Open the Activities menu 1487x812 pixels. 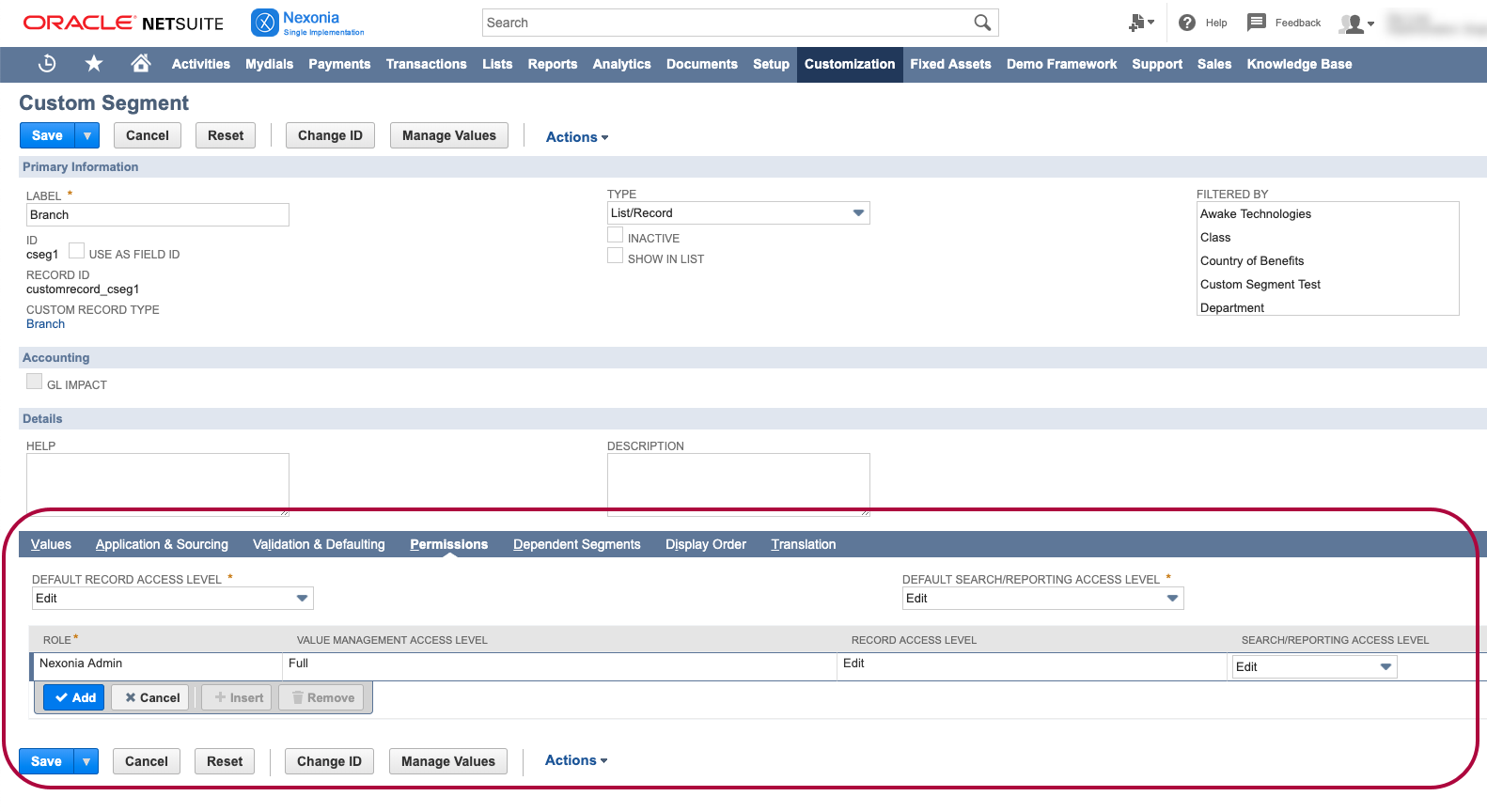click(x=201, y=64)
